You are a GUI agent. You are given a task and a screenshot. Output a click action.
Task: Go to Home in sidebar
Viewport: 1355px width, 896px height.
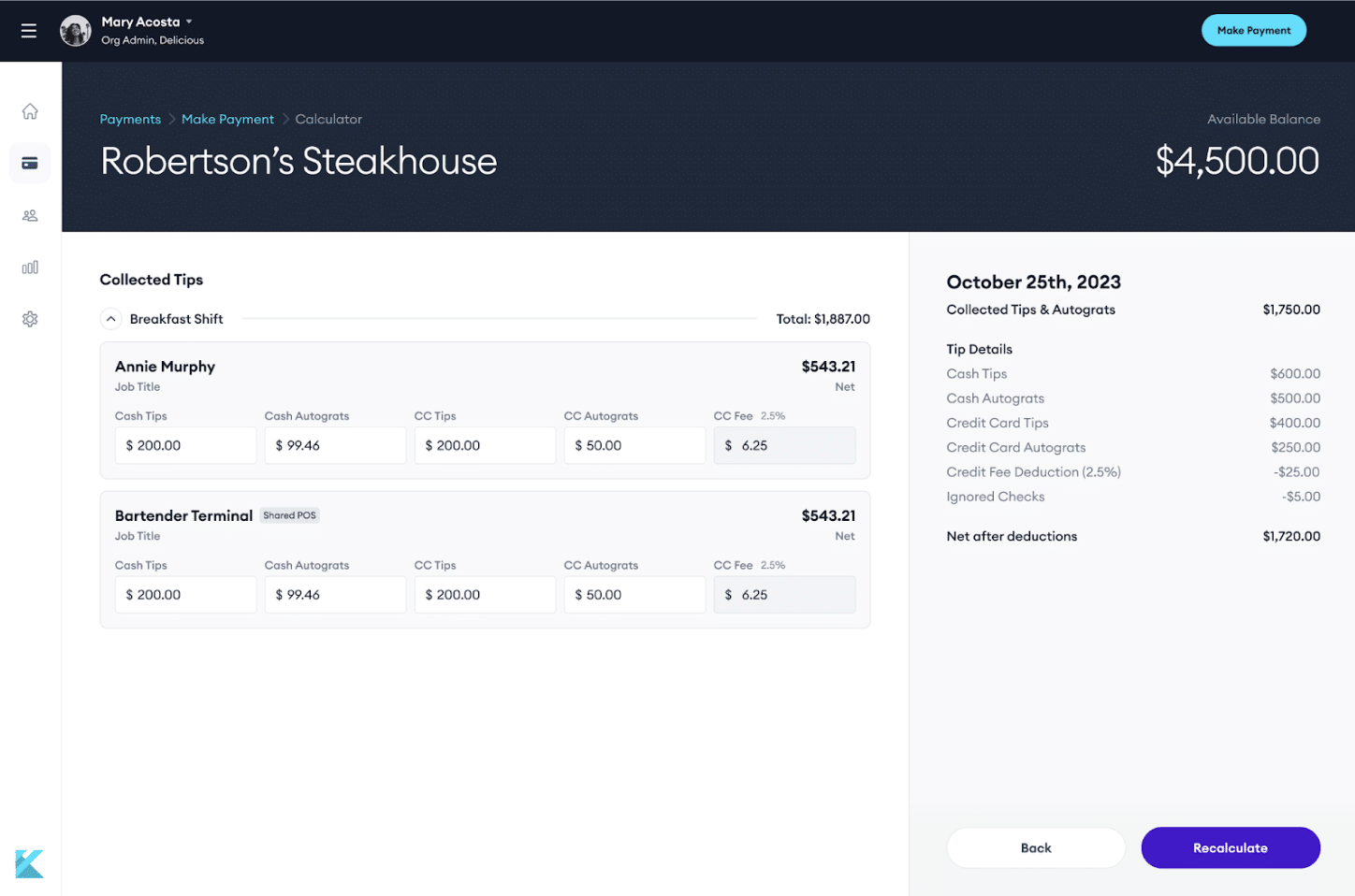(x=30, y=111)
